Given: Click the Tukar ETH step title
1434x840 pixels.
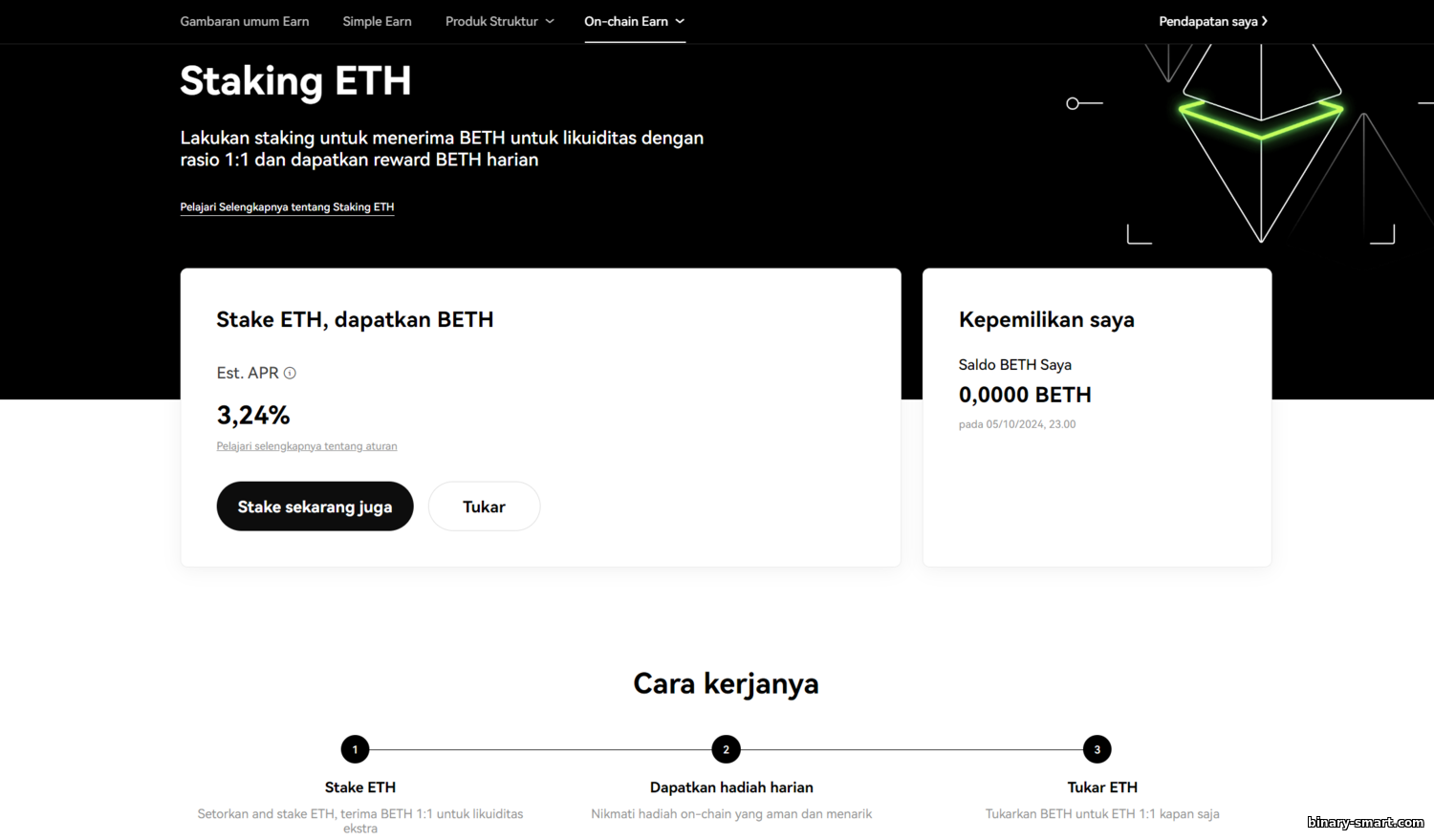Looking at the screenshot, I should tap(1102, 787).
